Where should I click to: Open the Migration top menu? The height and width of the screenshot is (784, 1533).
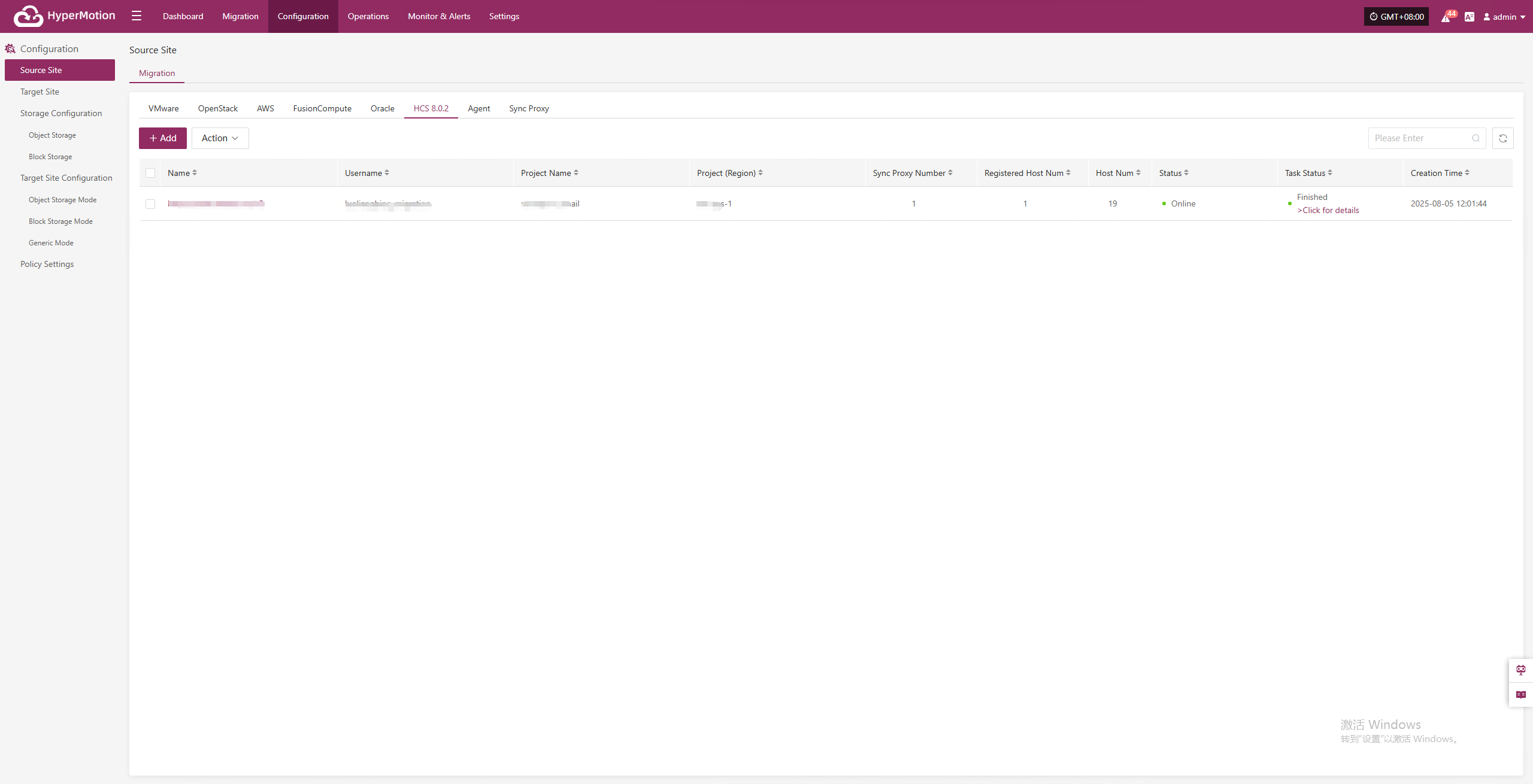click(241, 16)
